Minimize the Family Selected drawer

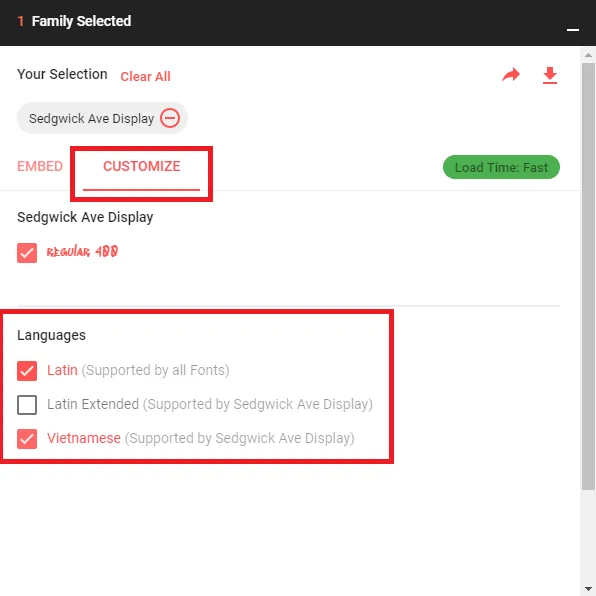pyautogui.click(x=572, y=30)
